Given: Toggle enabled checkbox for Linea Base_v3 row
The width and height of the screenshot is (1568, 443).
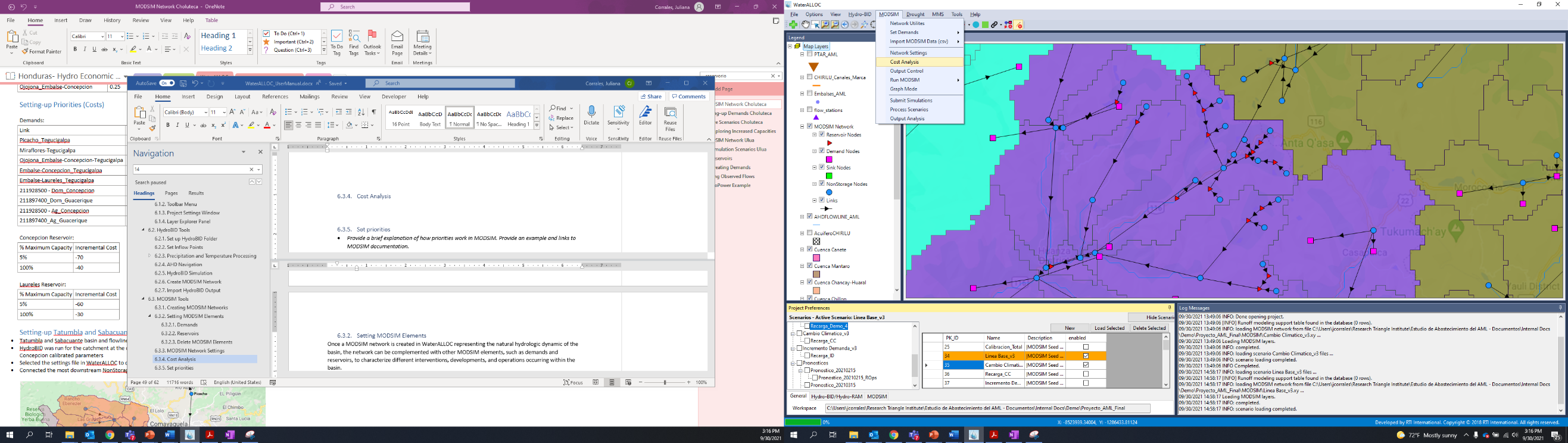Looking at the screenshot, I should 1085,356.
